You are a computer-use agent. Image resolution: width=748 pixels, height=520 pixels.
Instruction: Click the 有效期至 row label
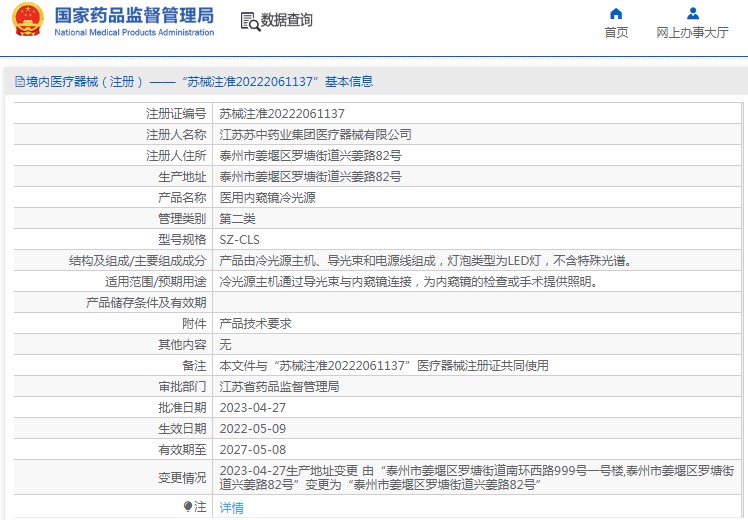pos(182,449)
